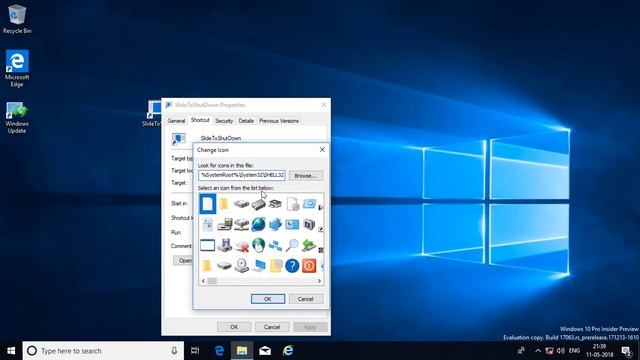Select the printer icon in the icon list

[x=275, y=204]
